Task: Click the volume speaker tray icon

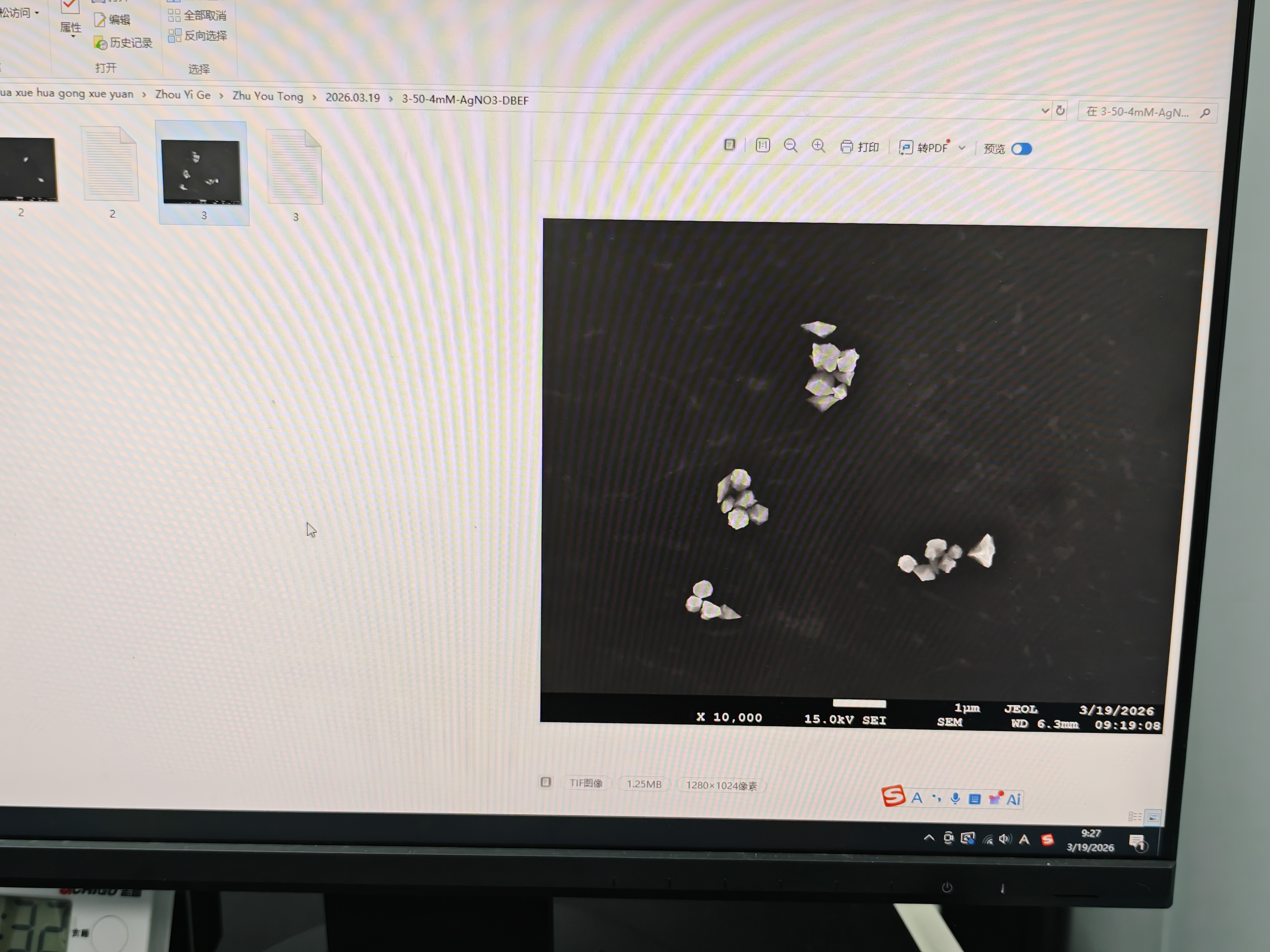Action: [1004, 839]
